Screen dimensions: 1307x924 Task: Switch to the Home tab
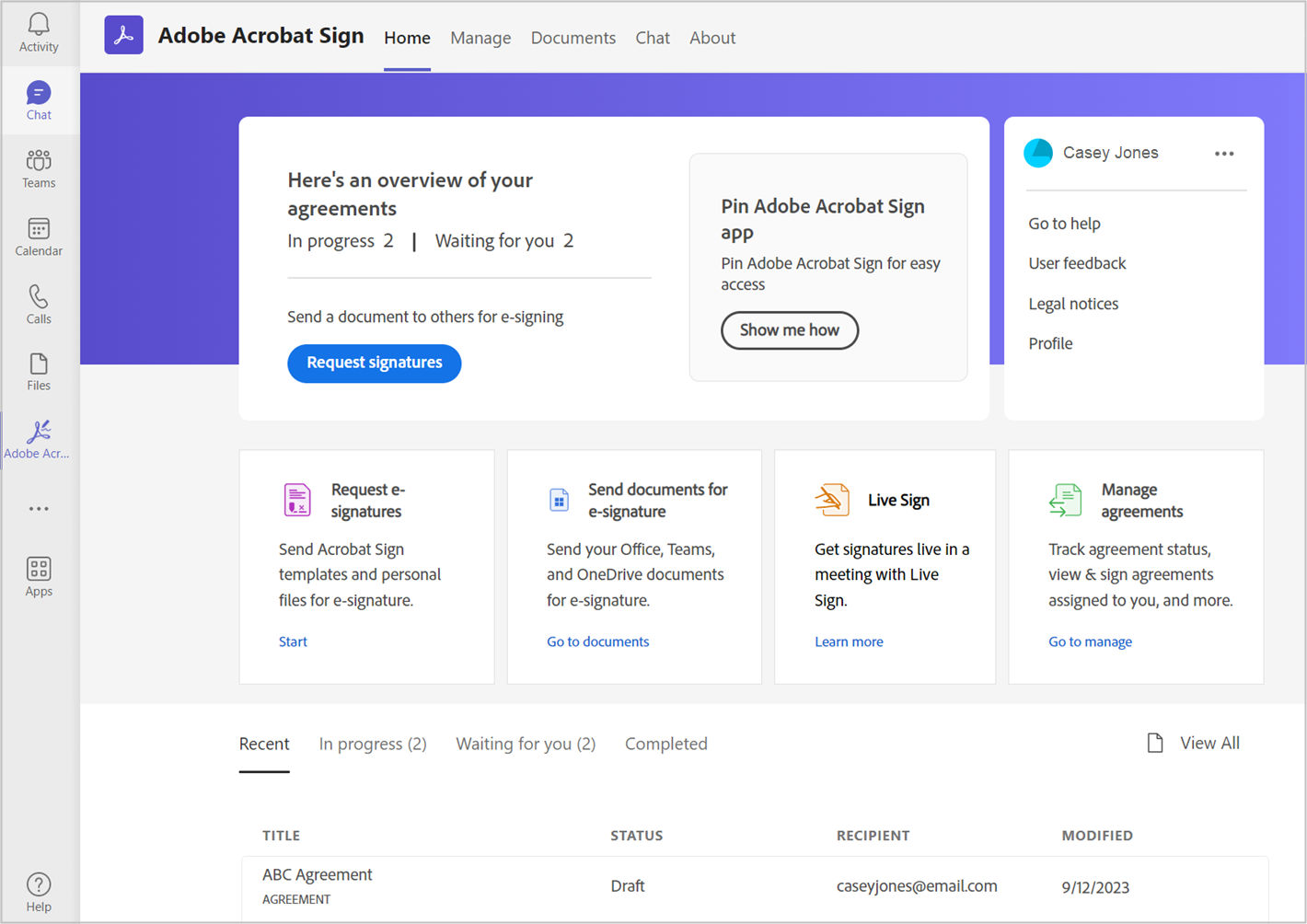[407, 38]
